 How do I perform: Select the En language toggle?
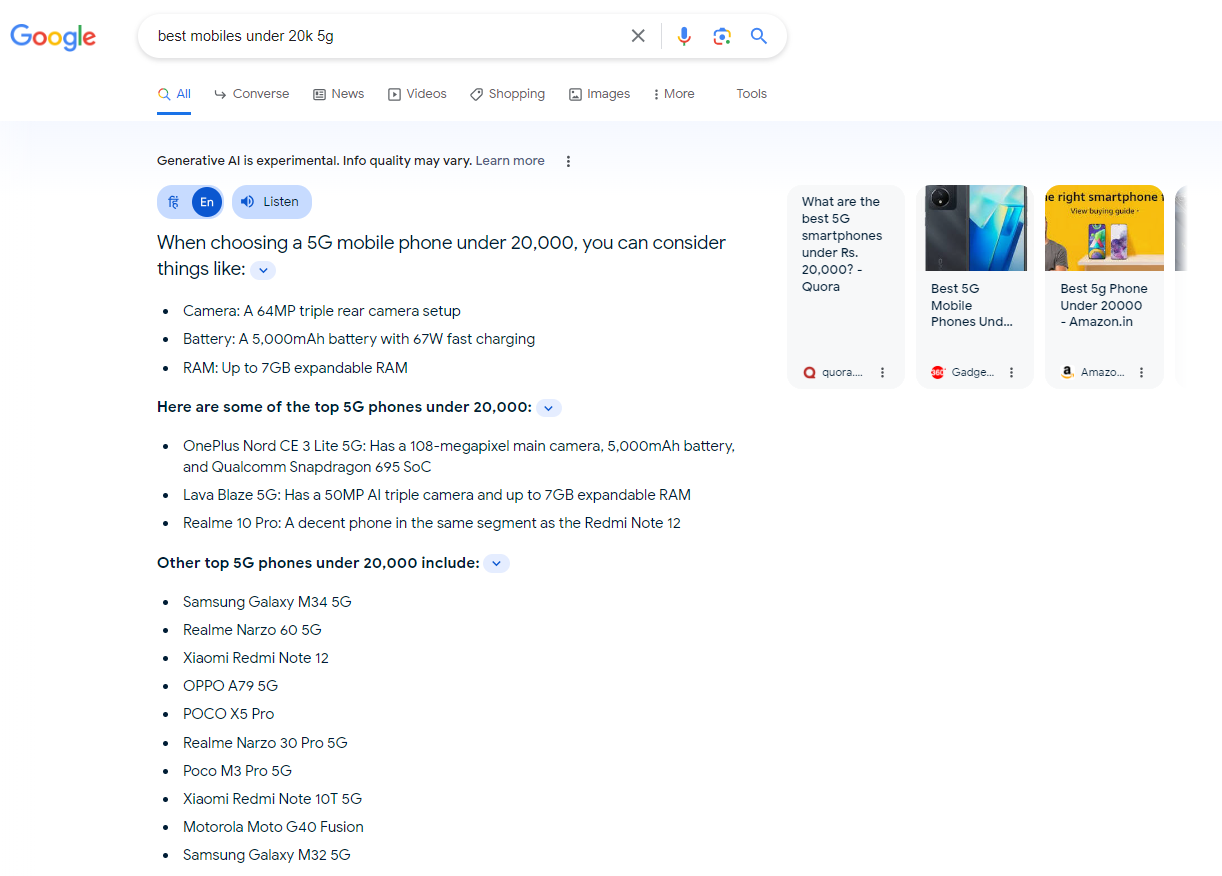(207, 202)
